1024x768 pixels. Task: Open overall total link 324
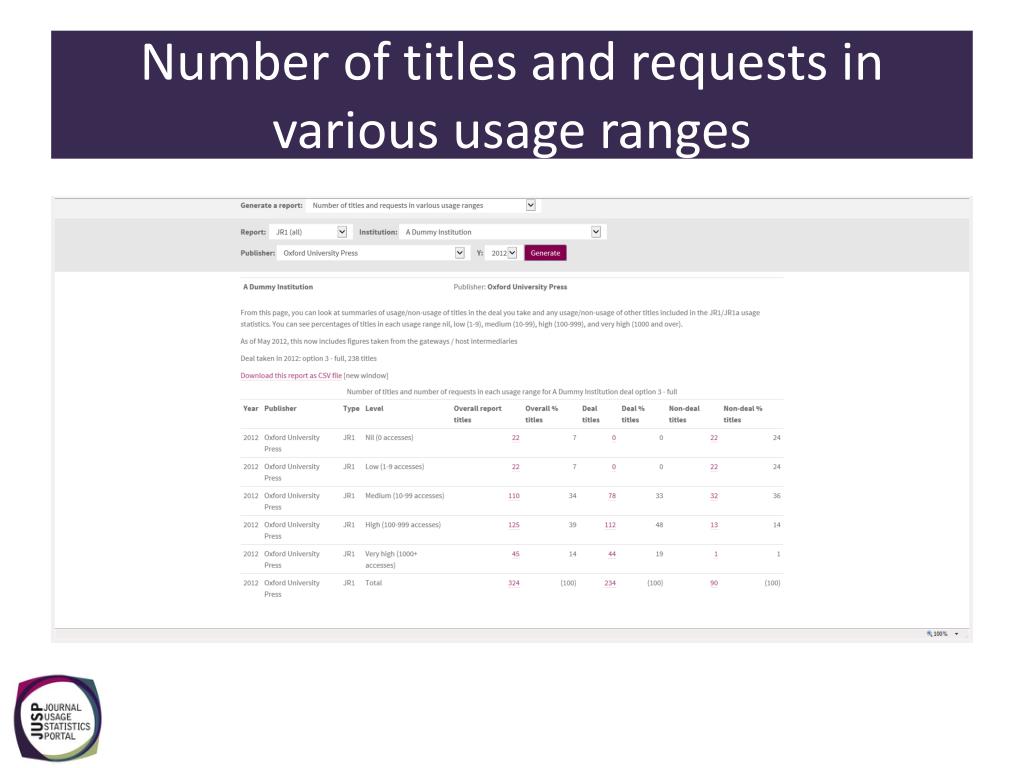click(x=514, y=583)
